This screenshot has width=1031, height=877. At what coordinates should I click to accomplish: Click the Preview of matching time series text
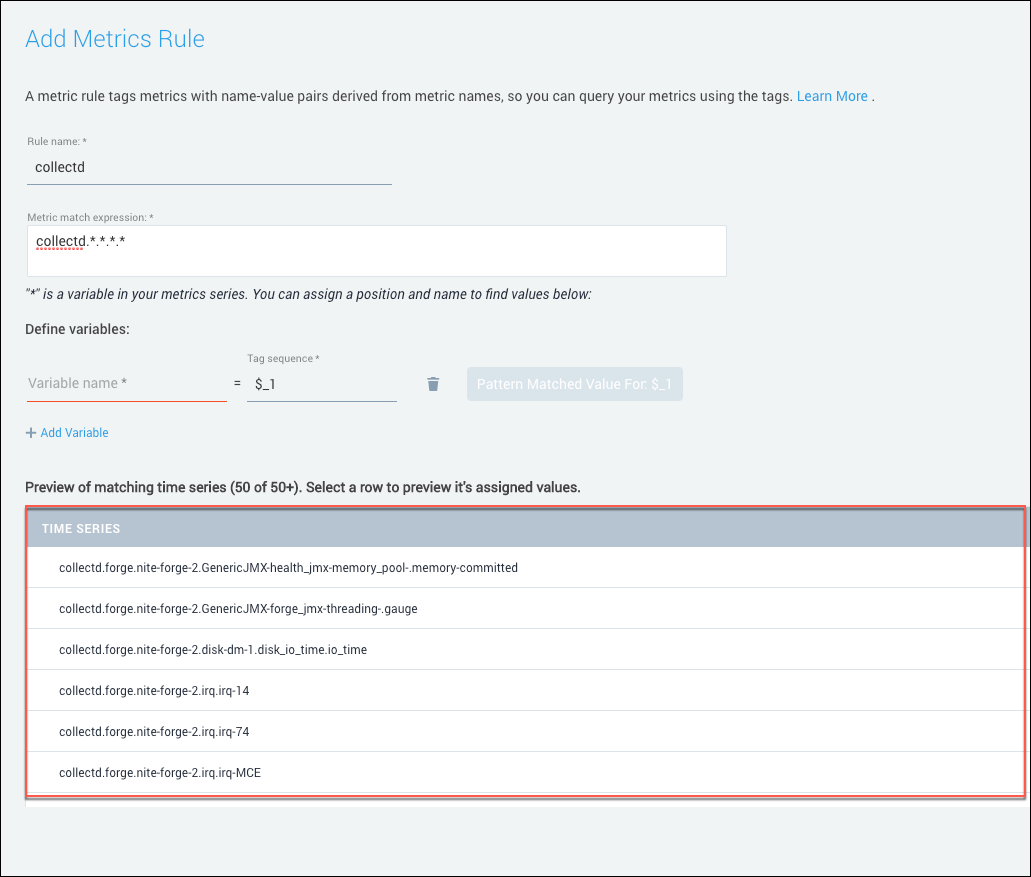[302, 488]
